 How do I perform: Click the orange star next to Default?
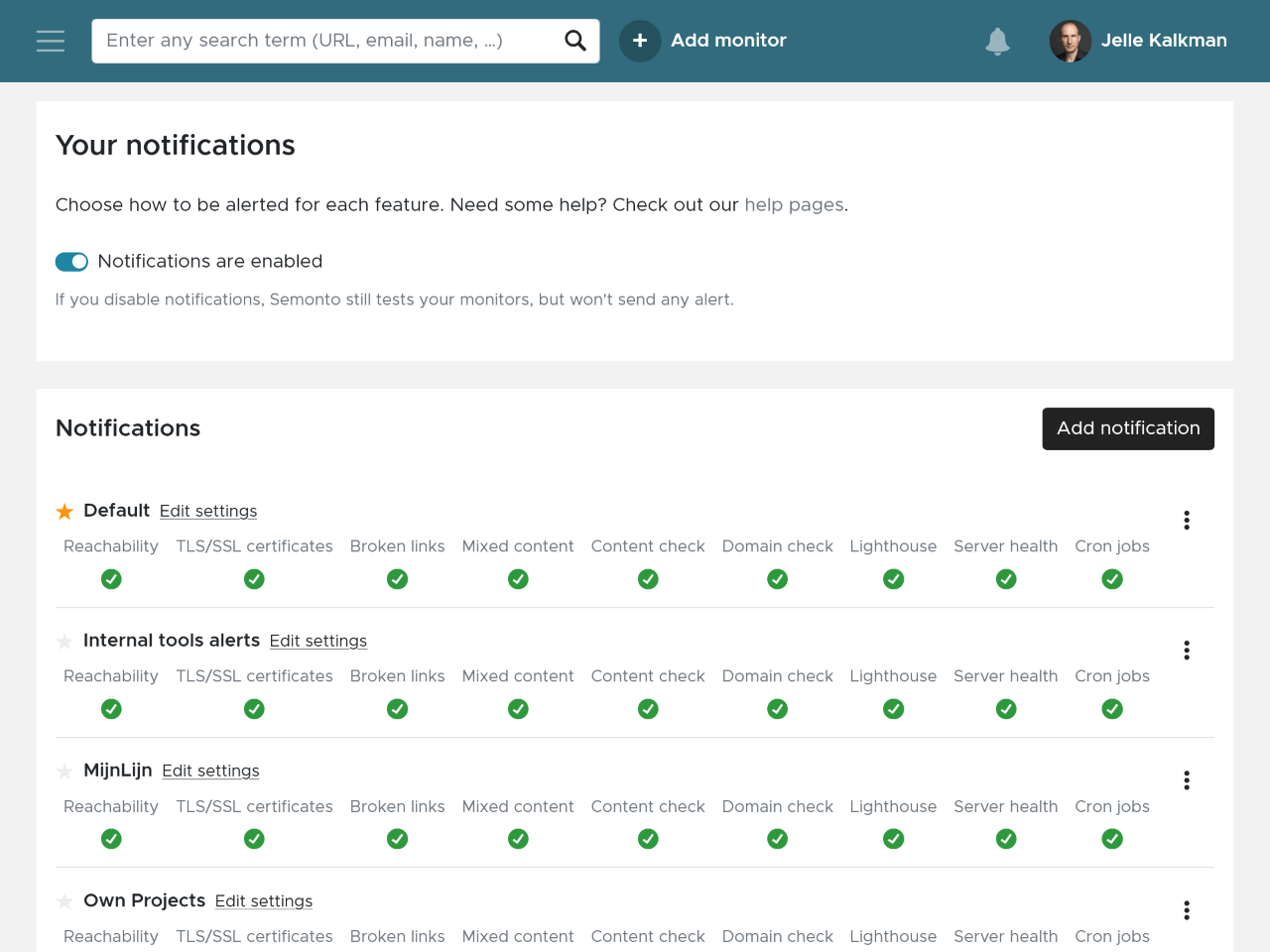(x=64, y=512)
